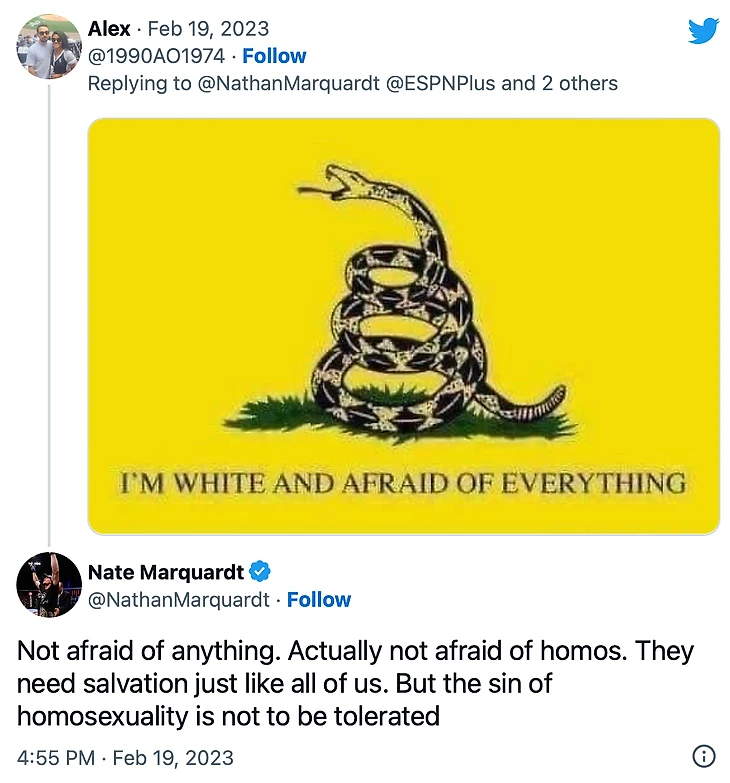Click the @1990AO1974 handle
The image size is (730, 783).
coord(156,56)
